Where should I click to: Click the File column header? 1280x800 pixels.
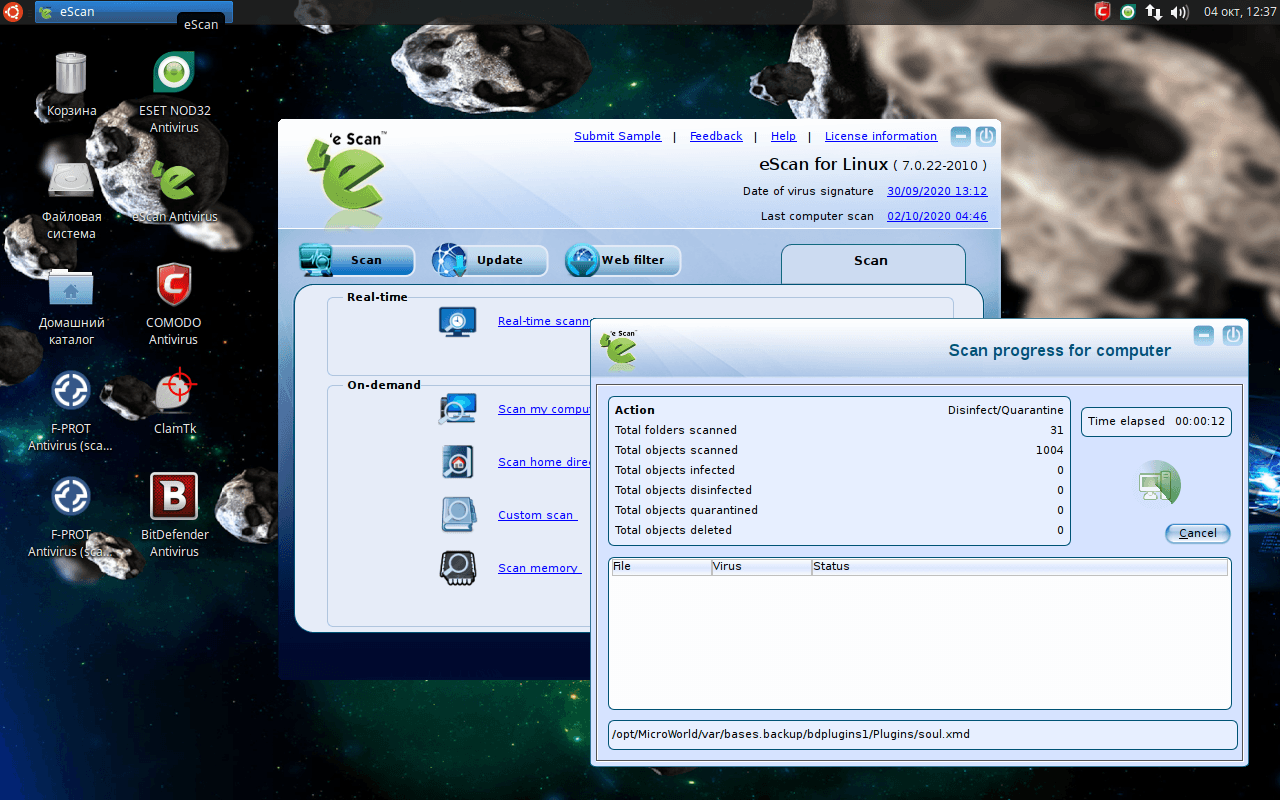[661, 567]
